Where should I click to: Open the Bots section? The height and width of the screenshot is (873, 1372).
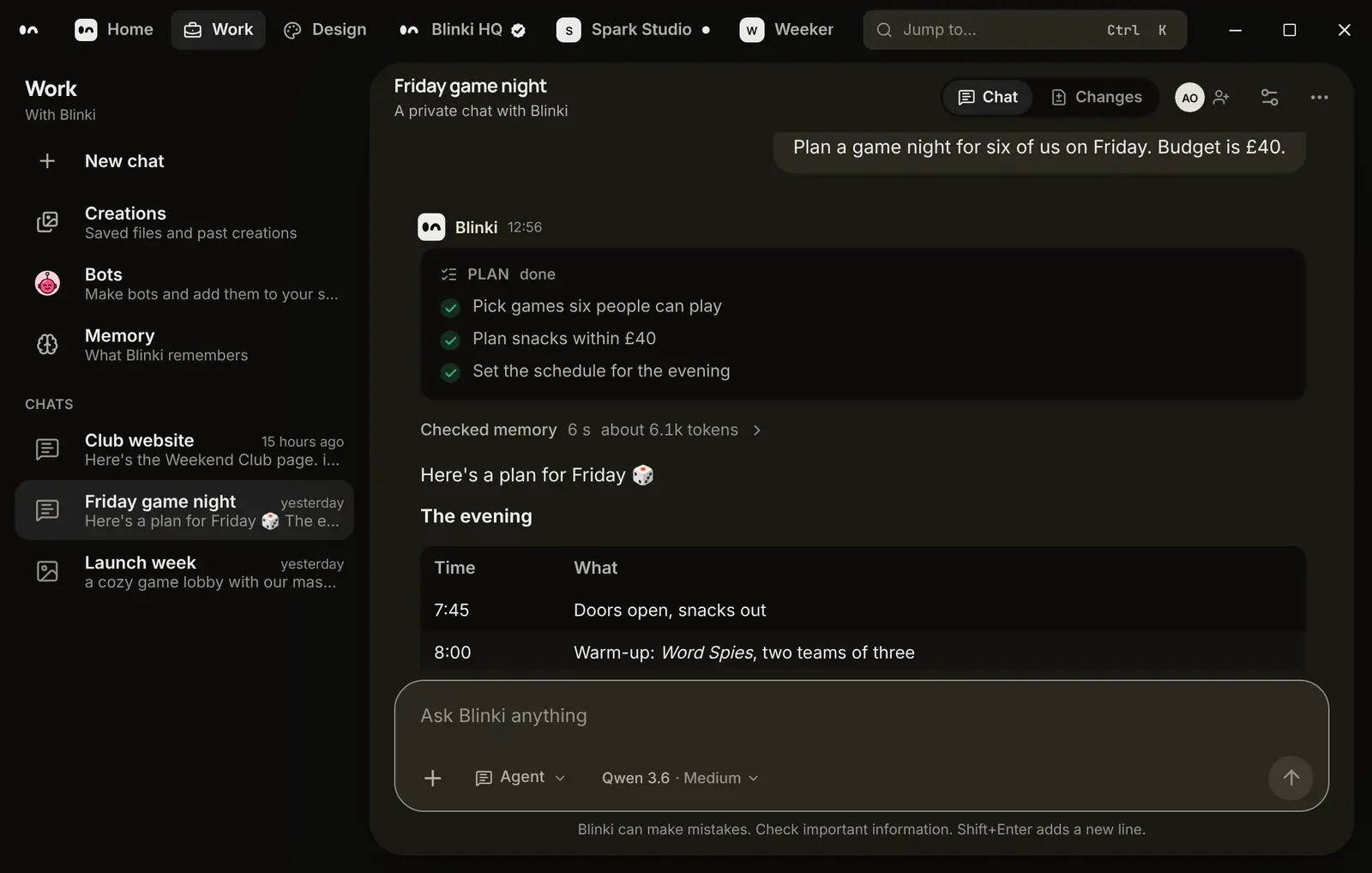[184, 283]
